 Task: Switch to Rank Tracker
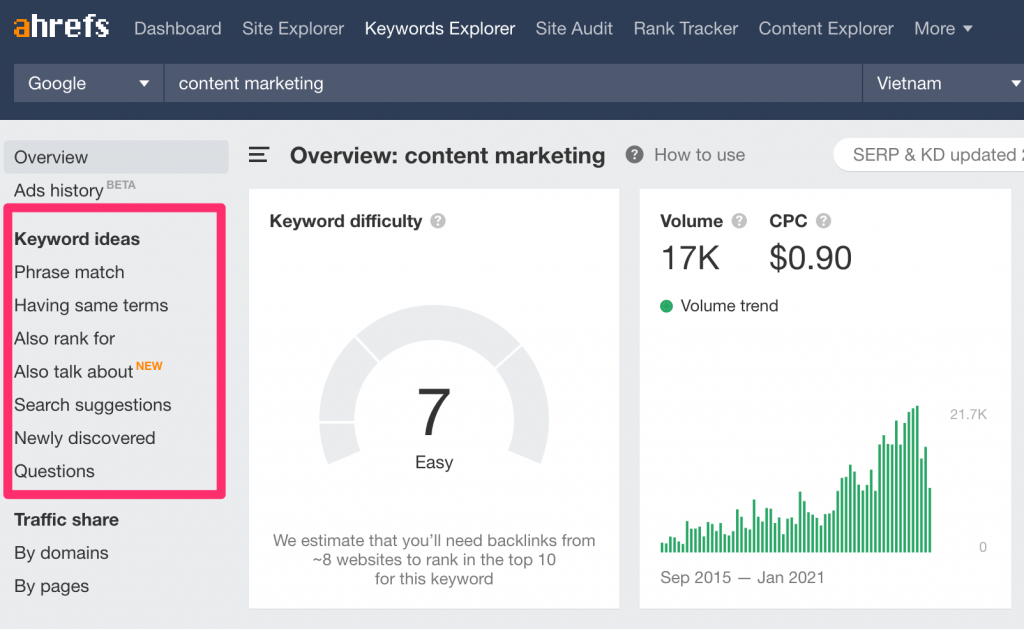pos(686,29)
